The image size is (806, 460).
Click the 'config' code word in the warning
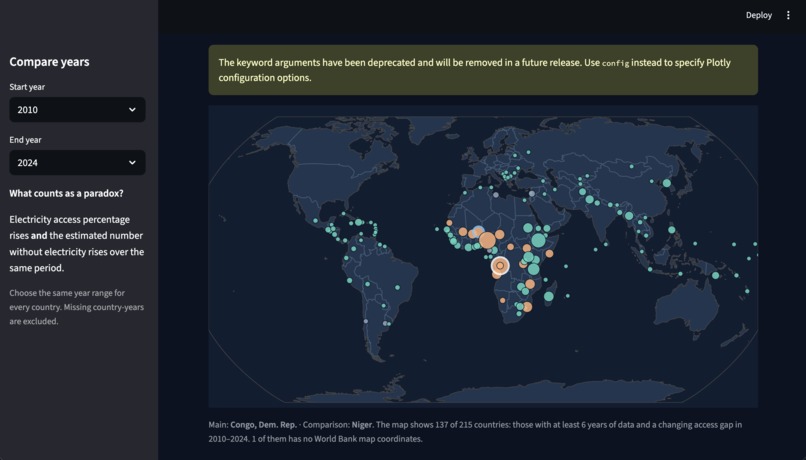point(615,63)
